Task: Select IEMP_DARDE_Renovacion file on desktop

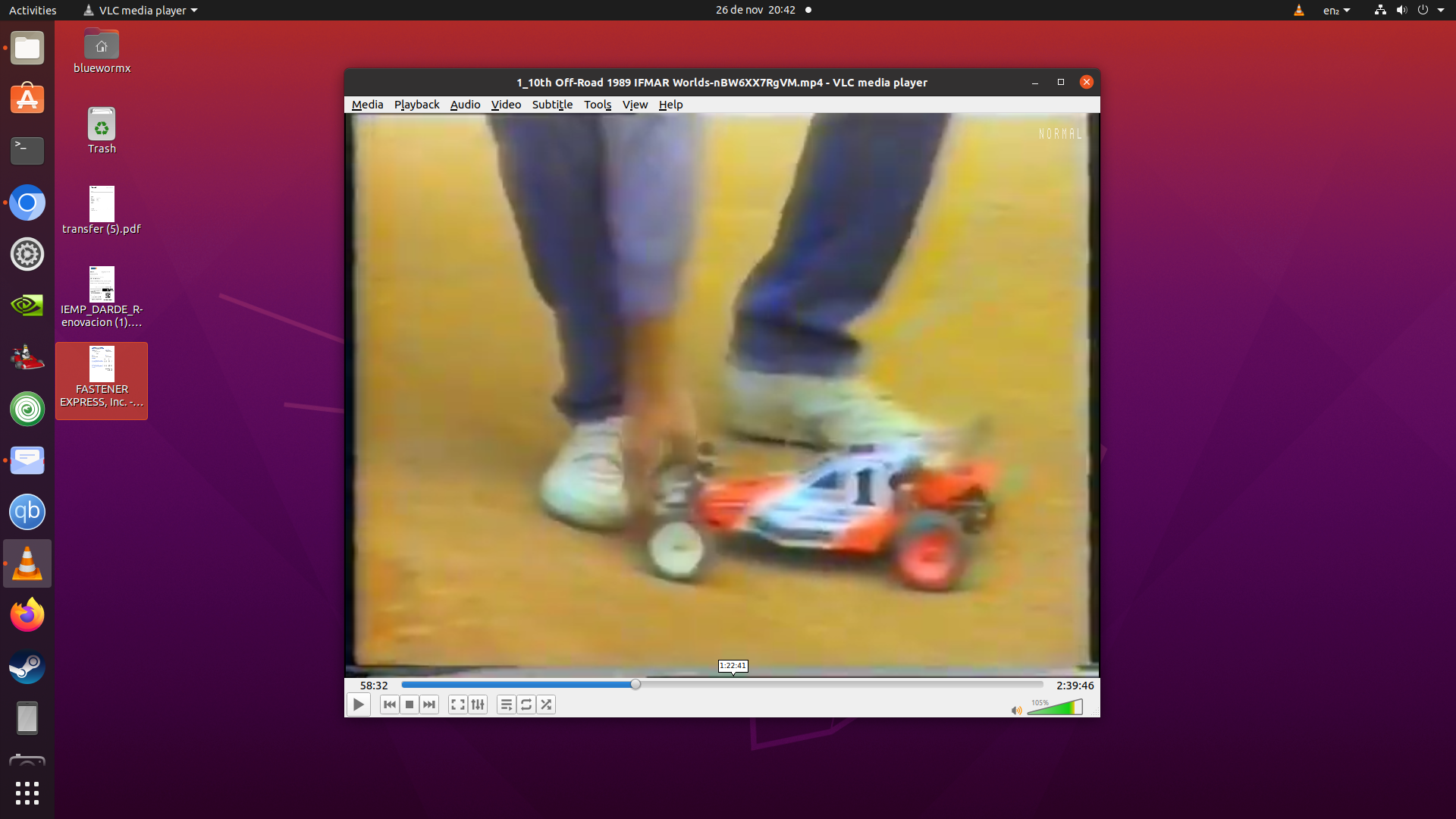Action: coord(102,297)
